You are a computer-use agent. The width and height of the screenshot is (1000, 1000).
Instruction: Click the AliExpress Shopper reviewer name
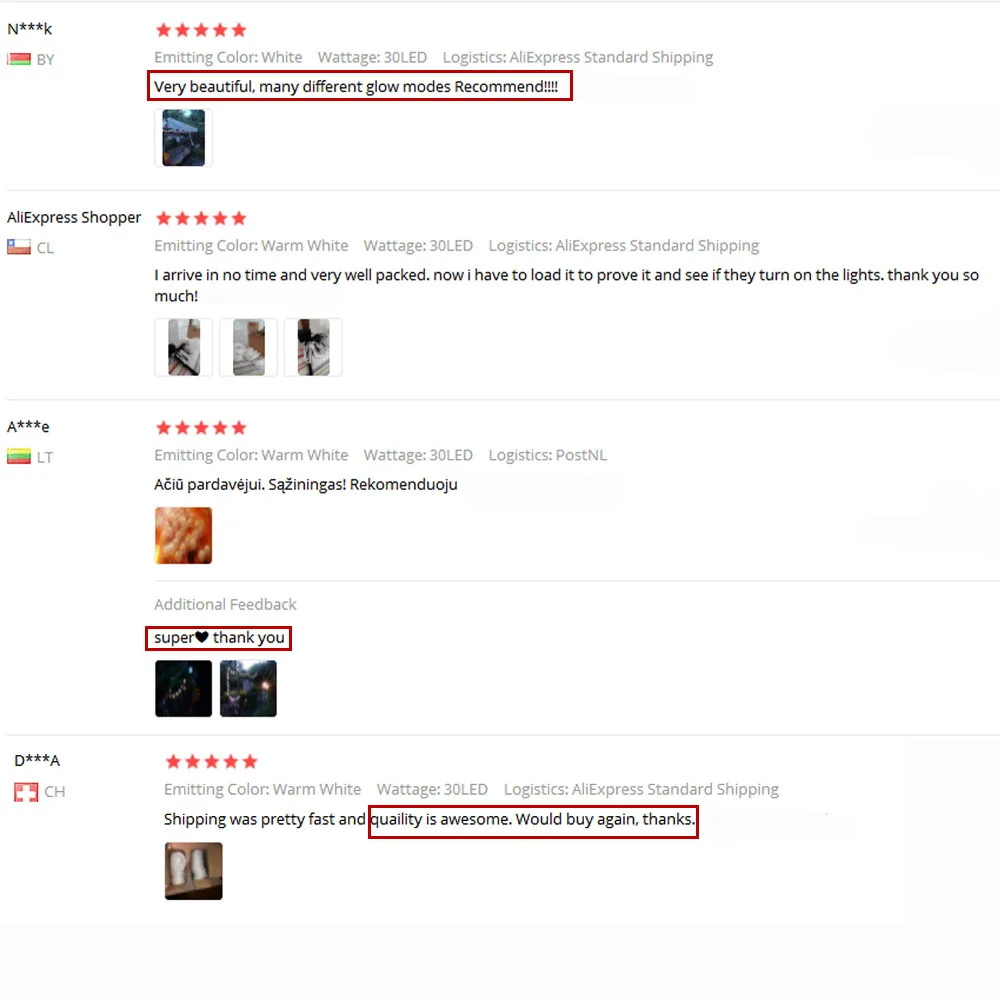pyautogui.click(x=74, y=217)
